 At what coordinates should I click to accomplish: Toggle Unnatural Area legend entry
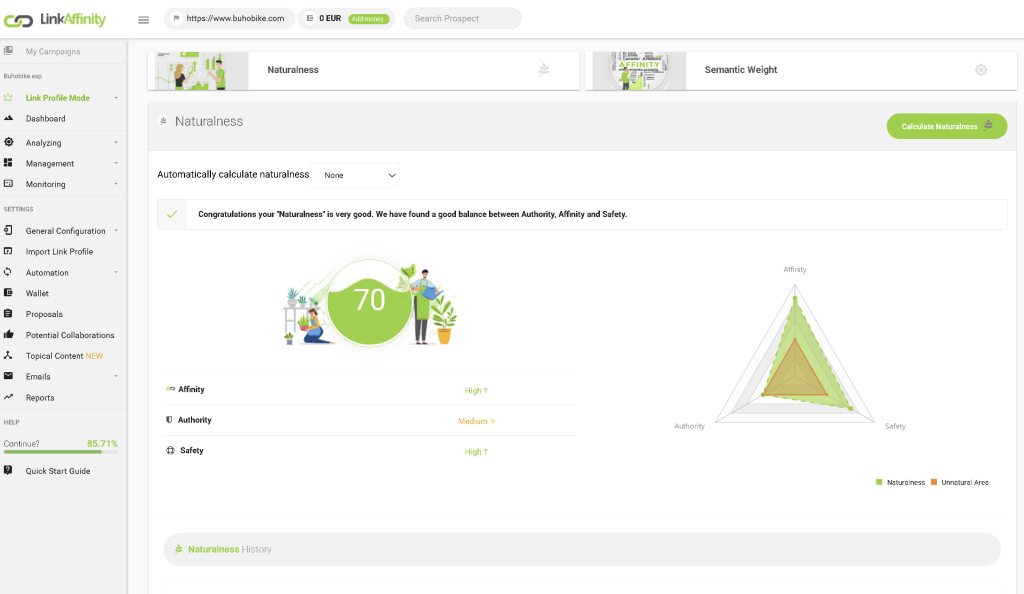(x=959, y=482)
